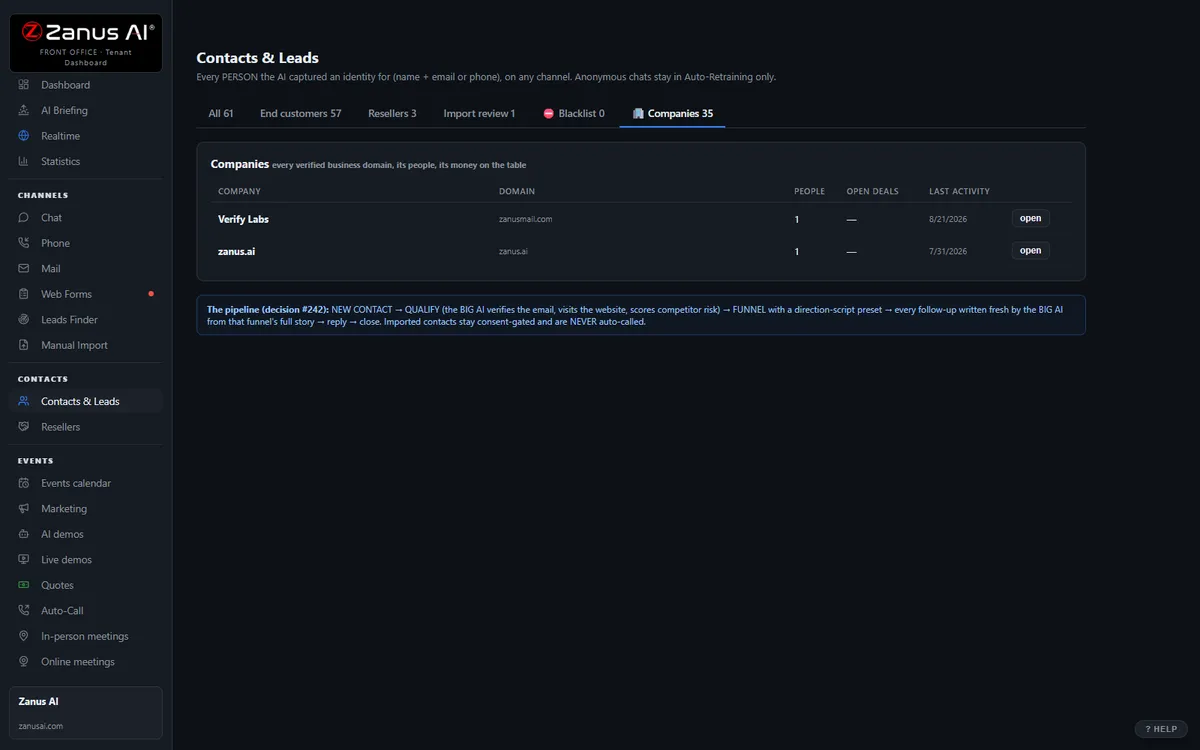This screenshot has width=1200, height=750.
Task: Switch to the All 61 tab
Action: click(221, 113)
